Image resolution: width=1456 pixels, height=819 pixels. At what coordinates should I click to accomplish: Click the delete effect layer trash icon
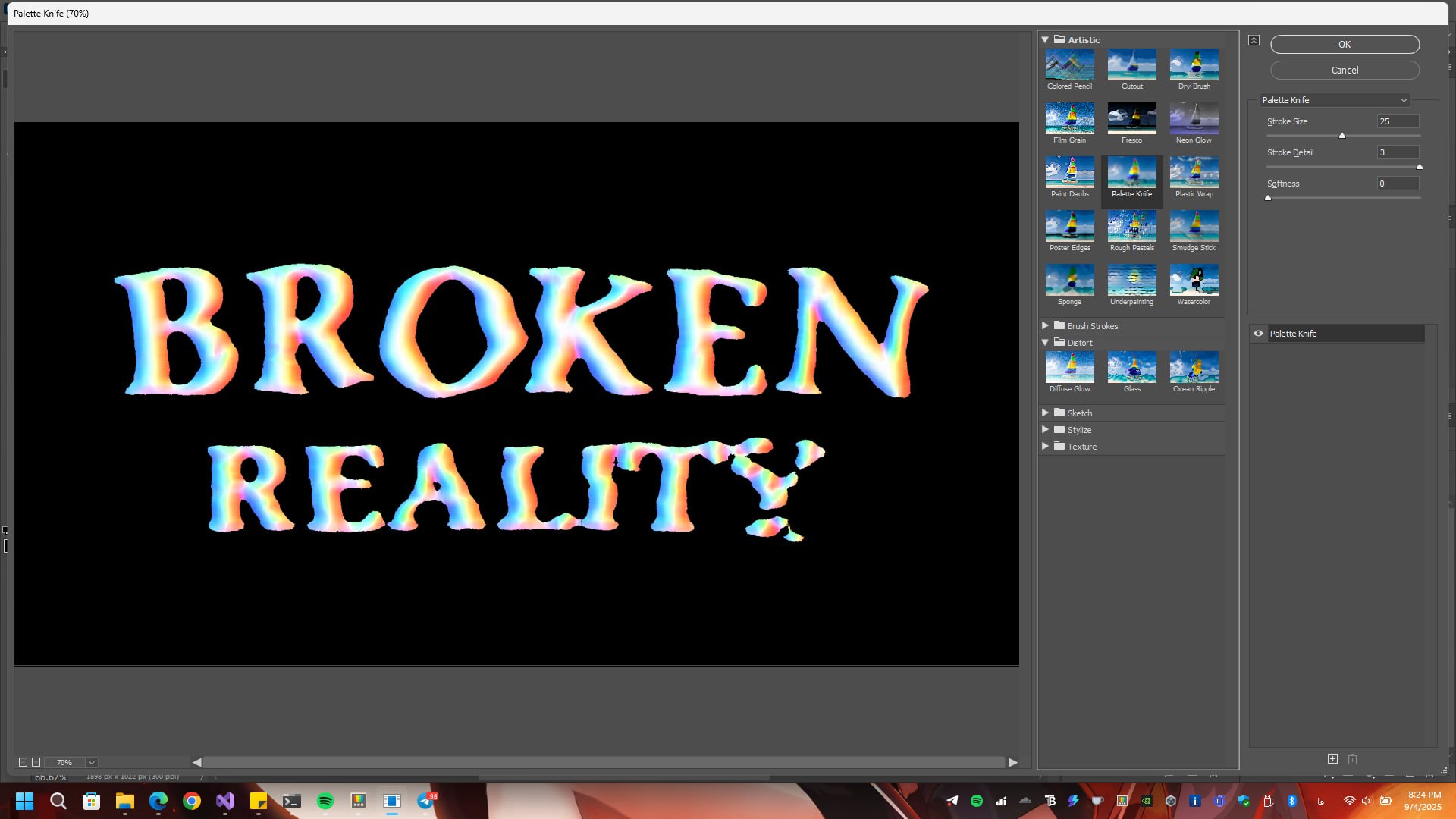(1352, 758)
